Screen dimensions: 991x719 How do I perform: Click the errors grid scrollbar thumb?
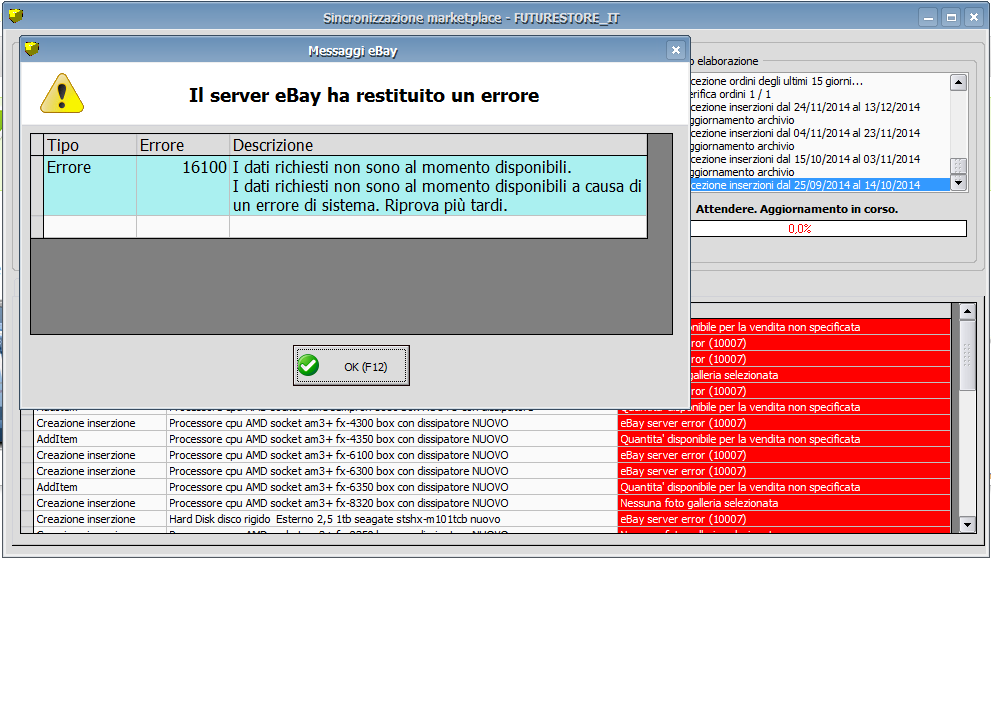coord(967,354)
